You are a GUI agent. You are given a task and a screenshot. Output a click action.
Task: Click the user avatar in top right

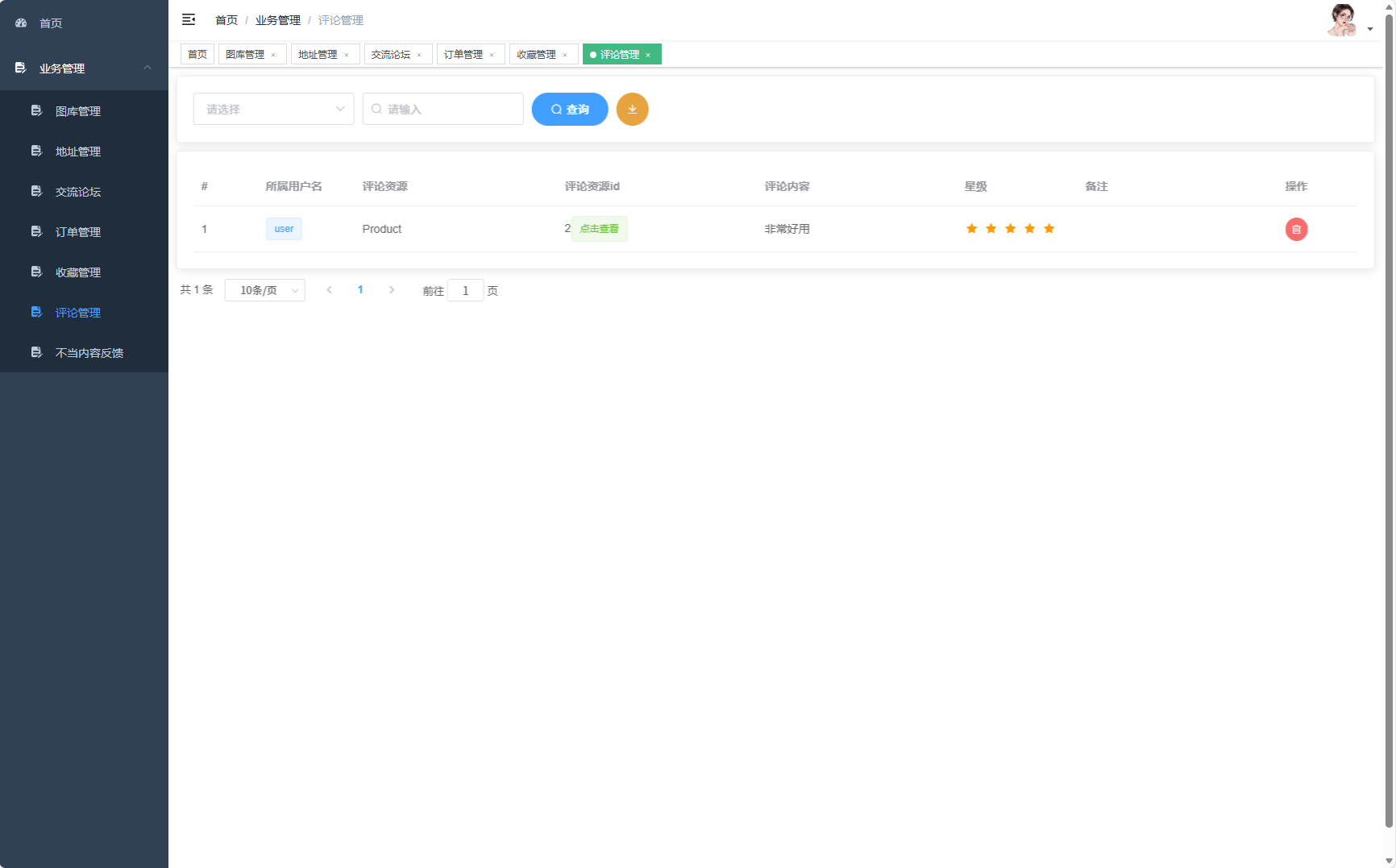point(1342,20)
